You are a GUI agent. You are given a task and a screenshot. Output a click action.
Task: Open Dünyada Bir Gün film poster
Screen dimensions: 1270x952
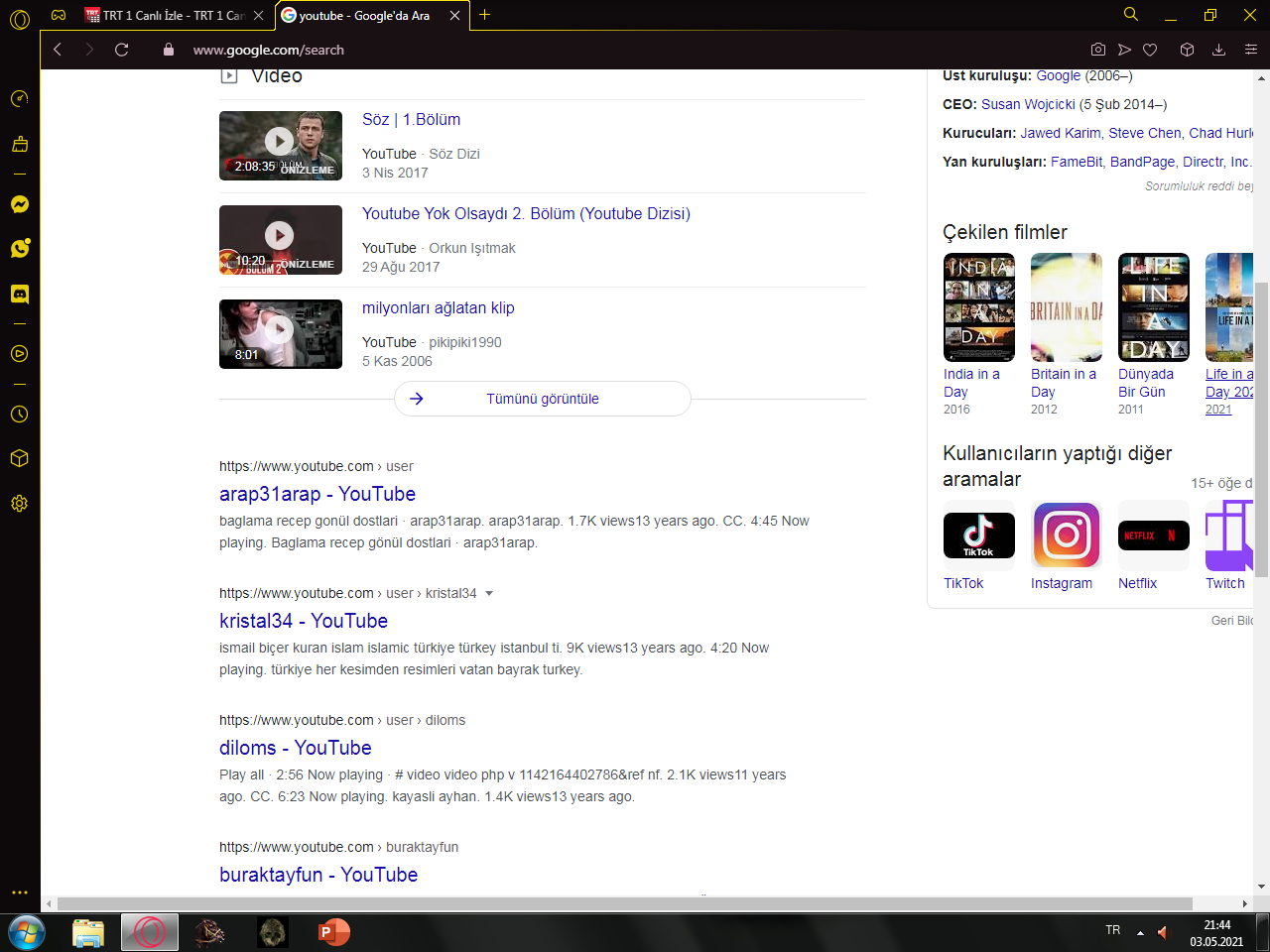point(1154,307)
